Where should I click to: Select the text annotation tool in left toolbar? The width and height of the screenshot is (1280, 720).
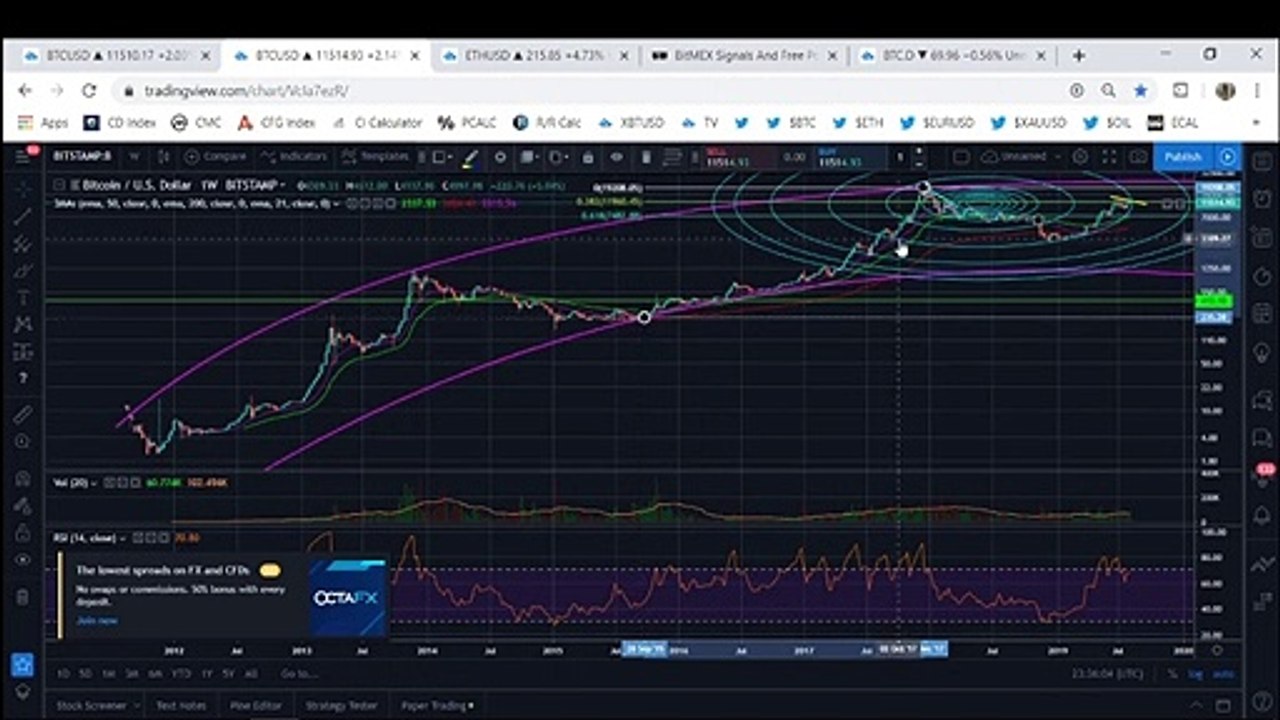(x=22, y=299)
